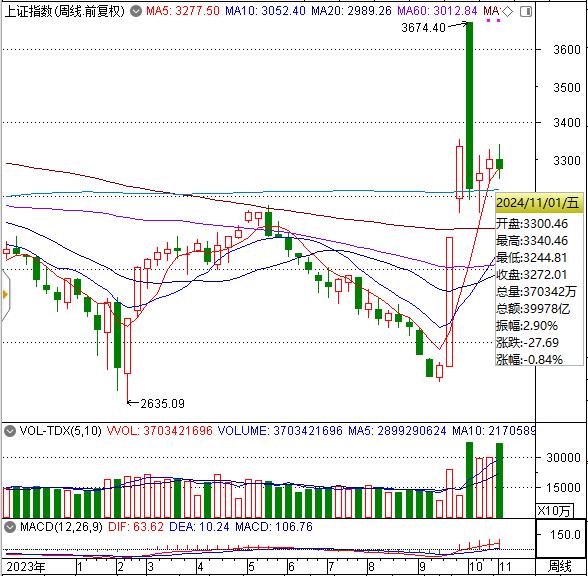
Task: Toggle the side panel icon at top right
Action: pyautogui.click(x=526, y=12)
